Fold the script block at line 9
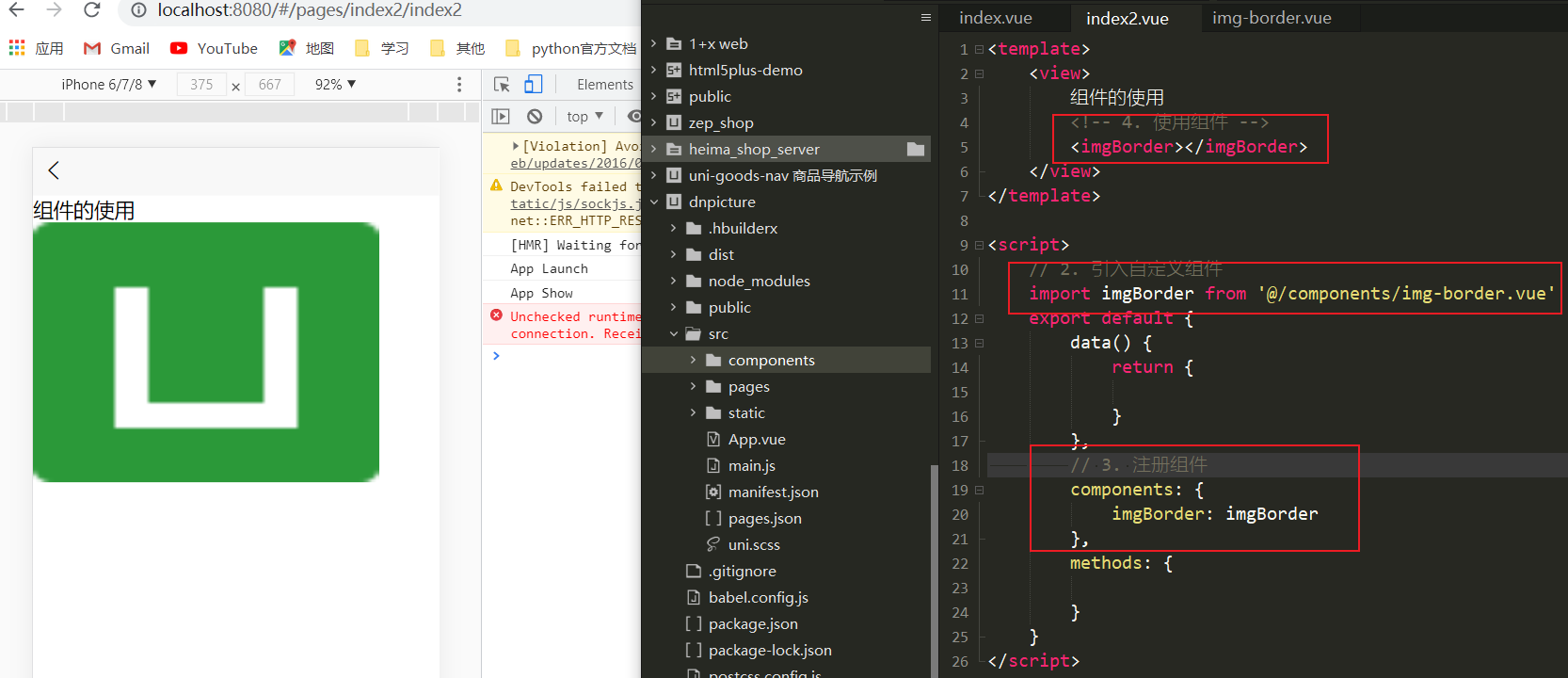 [979, 245]
